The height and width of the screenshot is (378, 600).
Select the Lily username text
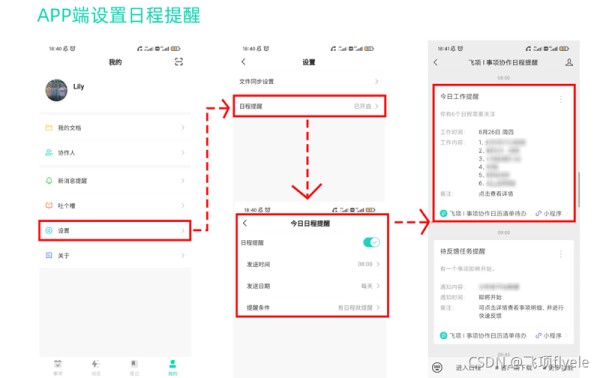[x=78, y=86]
